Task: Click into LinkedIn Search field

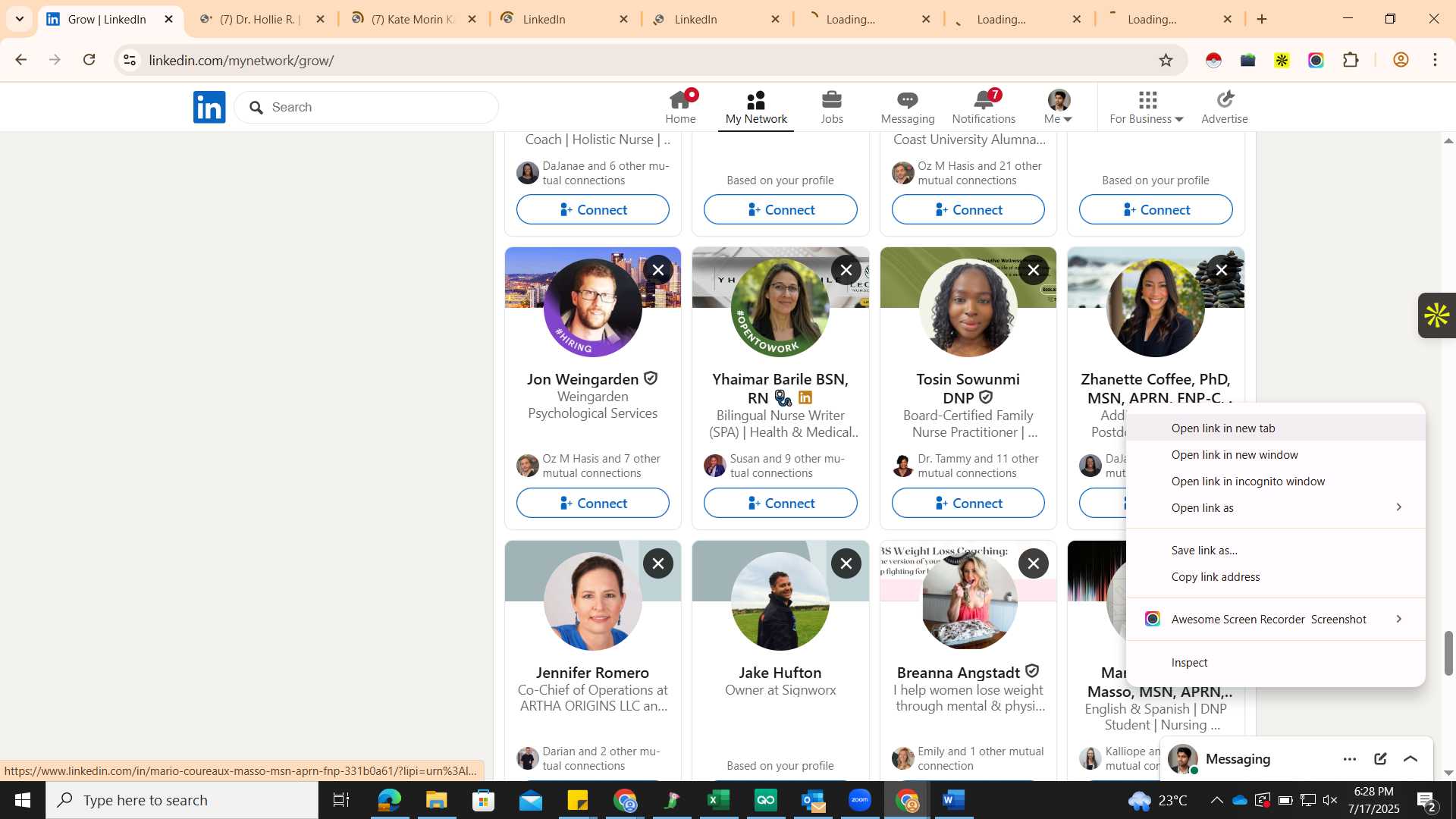Action: (x=366, y=107)
